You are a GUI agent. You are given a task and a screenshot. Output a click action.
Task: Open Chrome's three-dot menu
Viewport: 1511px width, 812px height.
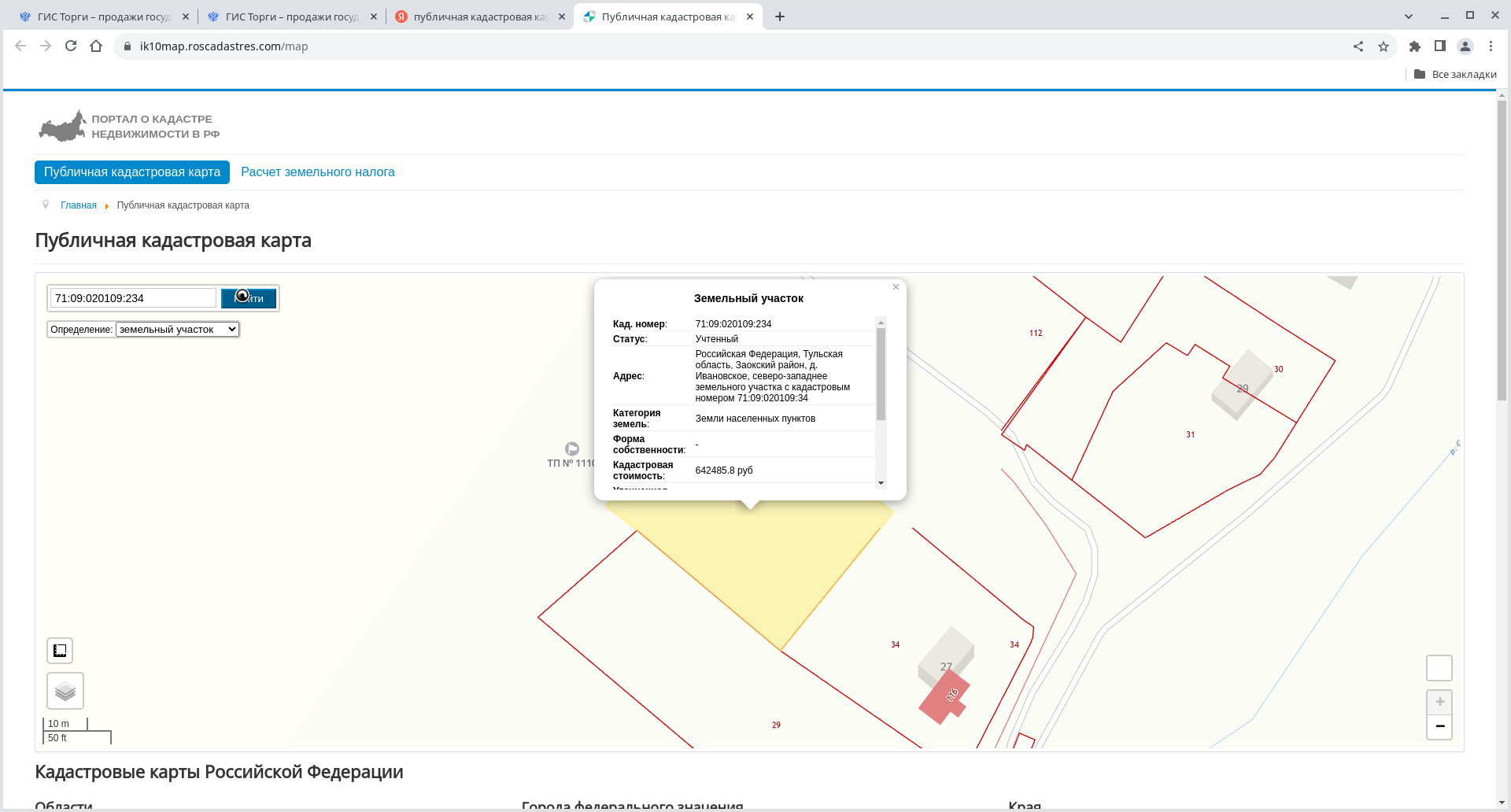coord(1491,46)
